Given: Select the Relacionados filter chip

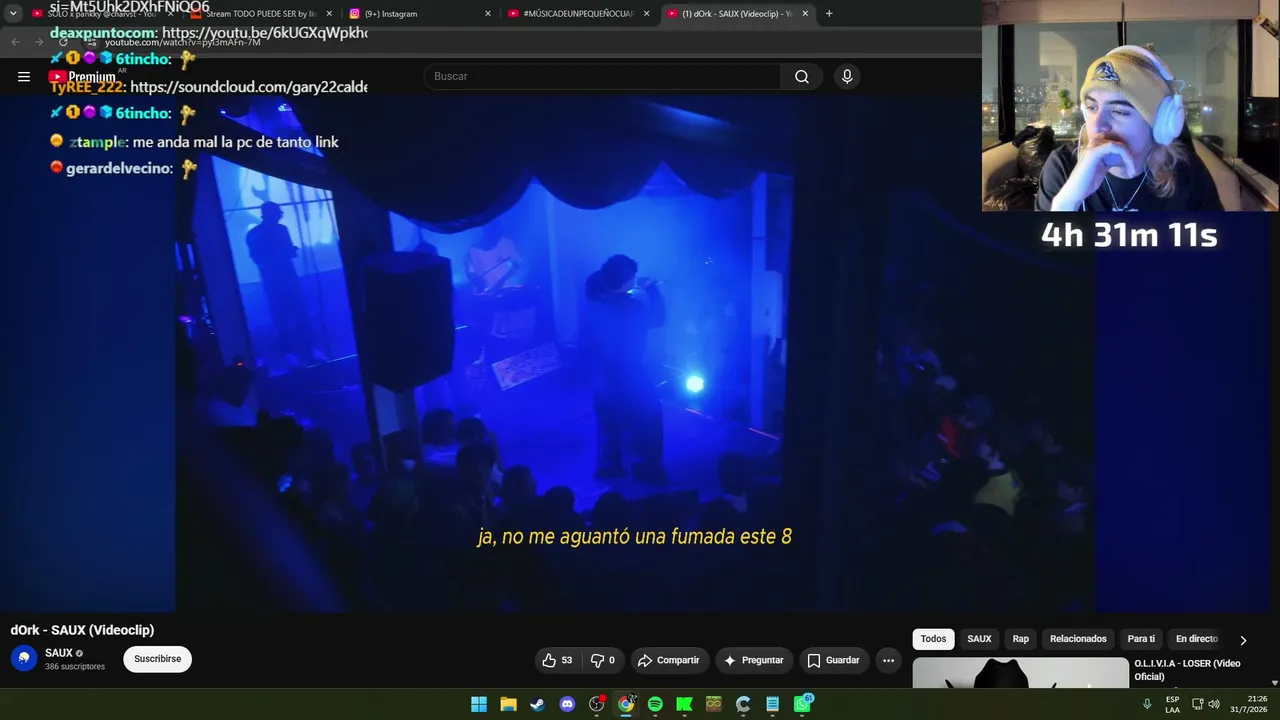Looking at the screenshot, I should pos(1078,639).
